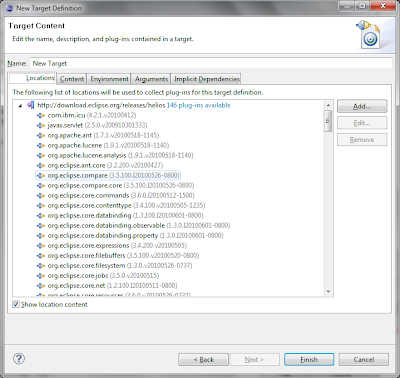Viewport: 400px width, 378px height.
Task: Click the helios repository site icon
Action: click(30, 105)
